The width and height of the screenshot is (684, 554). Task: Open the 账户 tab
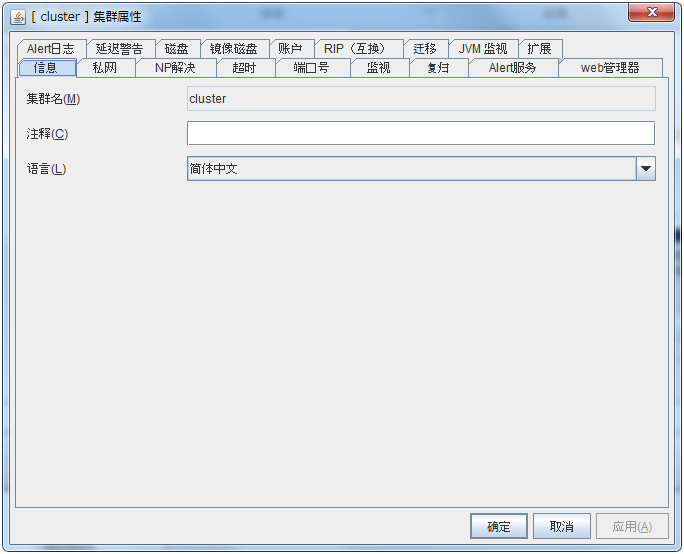pyautogui.click(x=290, y=49)
